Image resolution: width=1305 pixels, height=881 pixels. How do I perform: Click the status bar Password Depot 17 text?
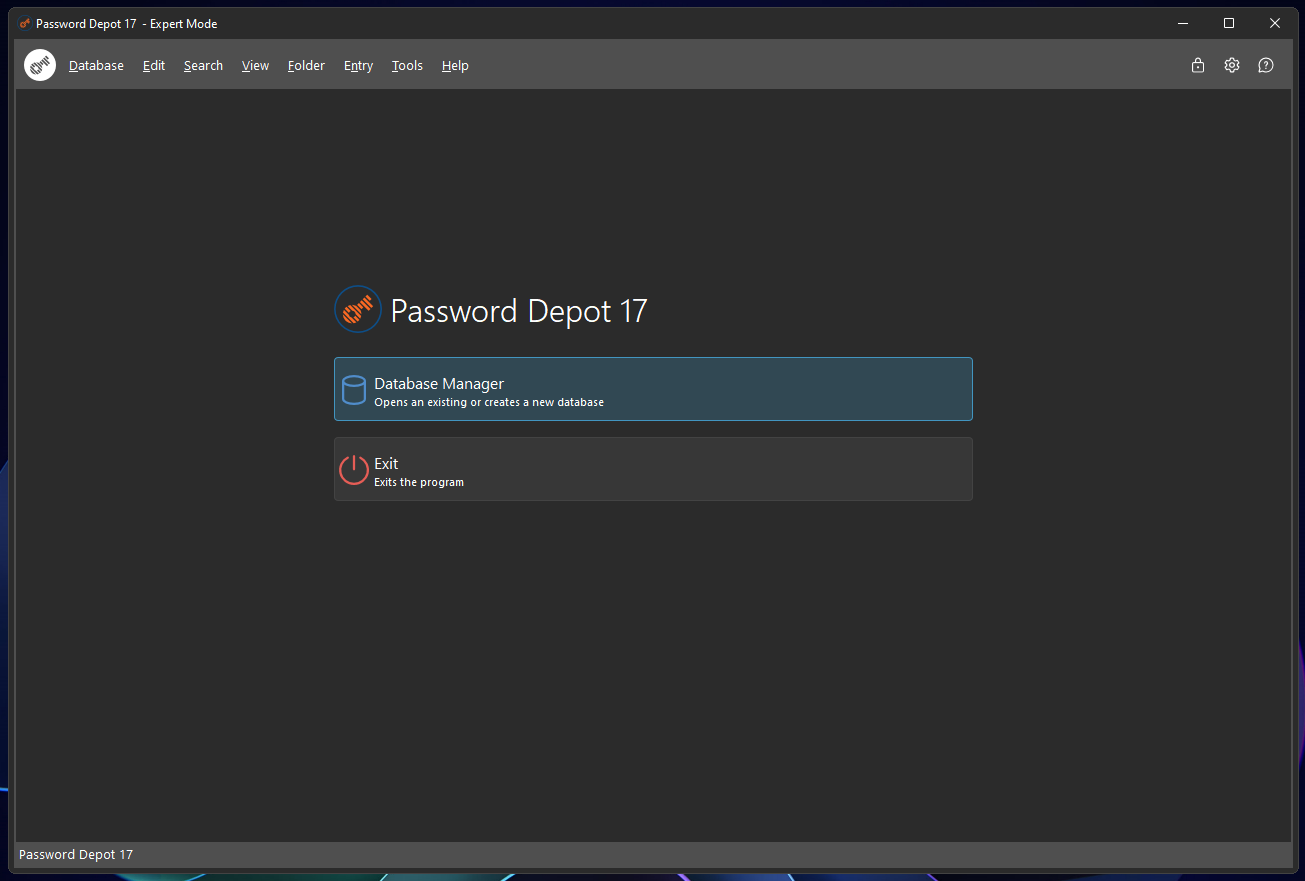(x=76, y=855)
